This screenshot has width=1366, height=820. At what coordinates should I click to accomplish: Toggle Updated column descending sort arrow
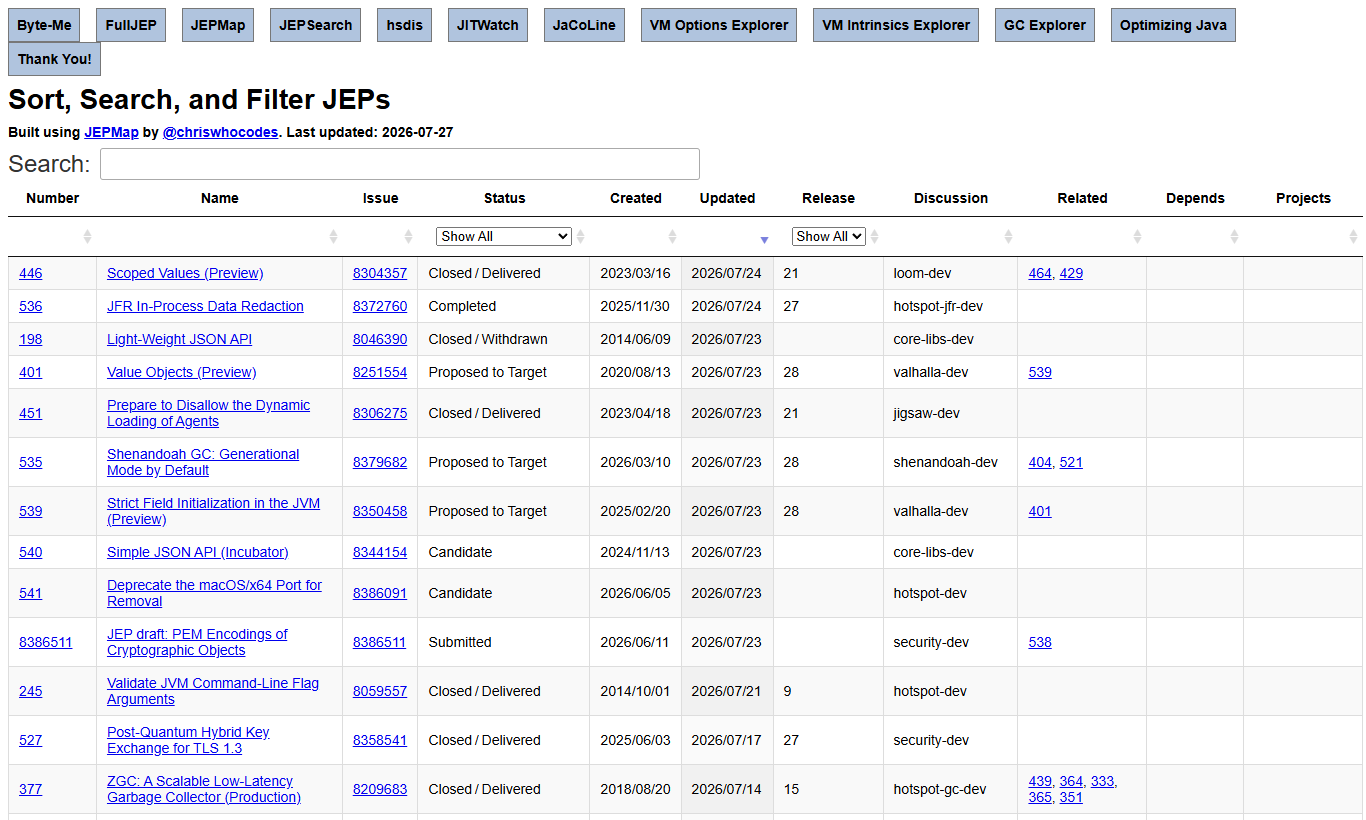(x=764, y=240)
